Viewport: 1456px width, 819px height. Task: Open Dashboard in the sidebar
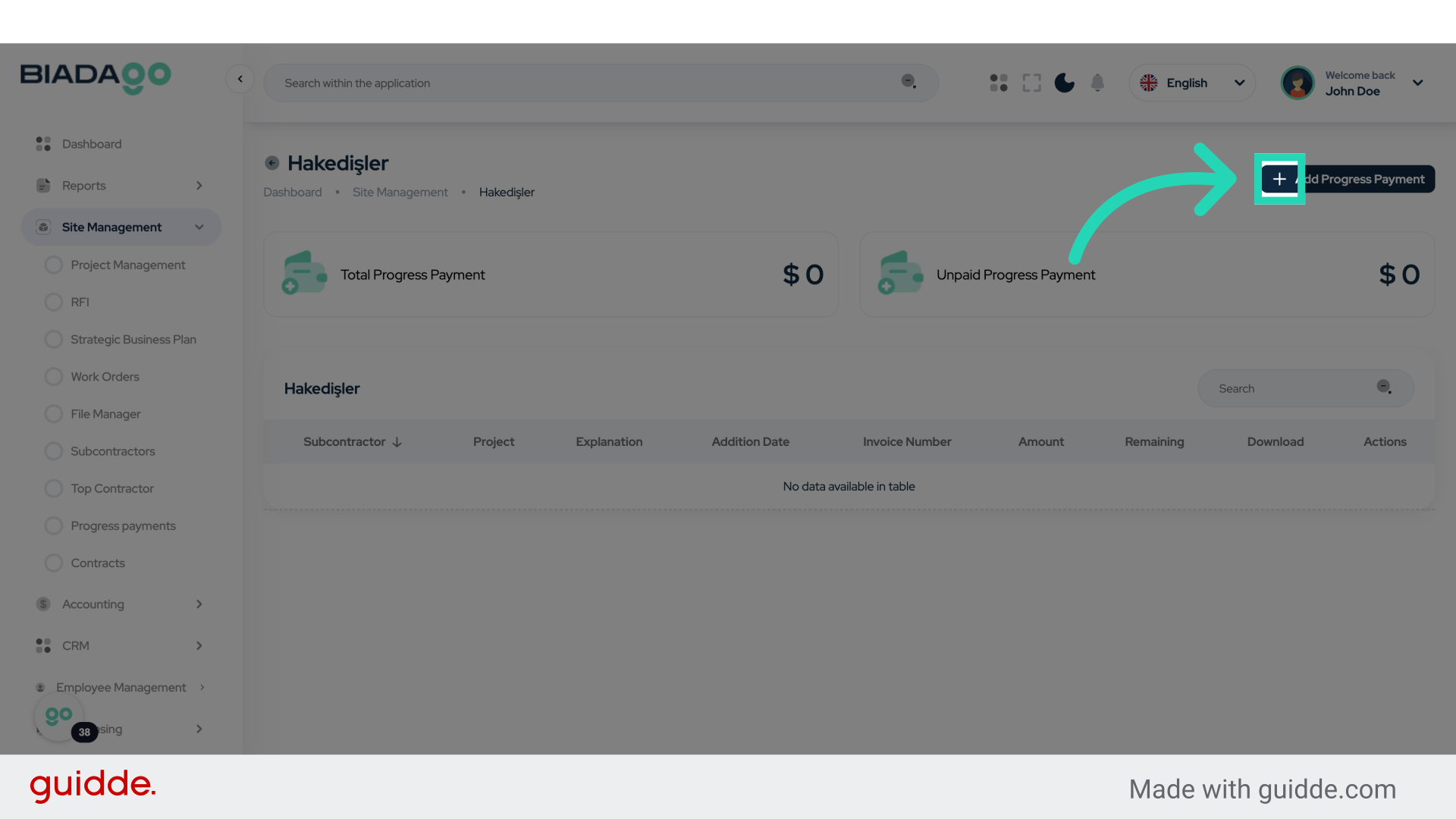[91, 144]
